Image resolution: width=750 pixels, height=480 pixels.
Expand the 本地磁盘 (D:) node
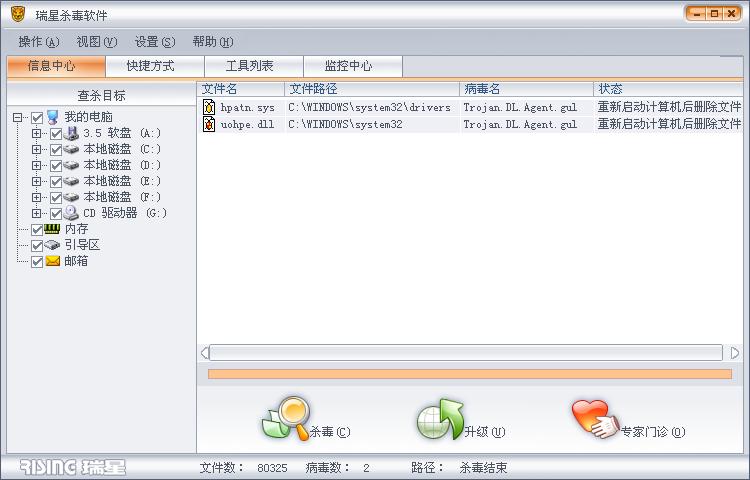point(36,165)
